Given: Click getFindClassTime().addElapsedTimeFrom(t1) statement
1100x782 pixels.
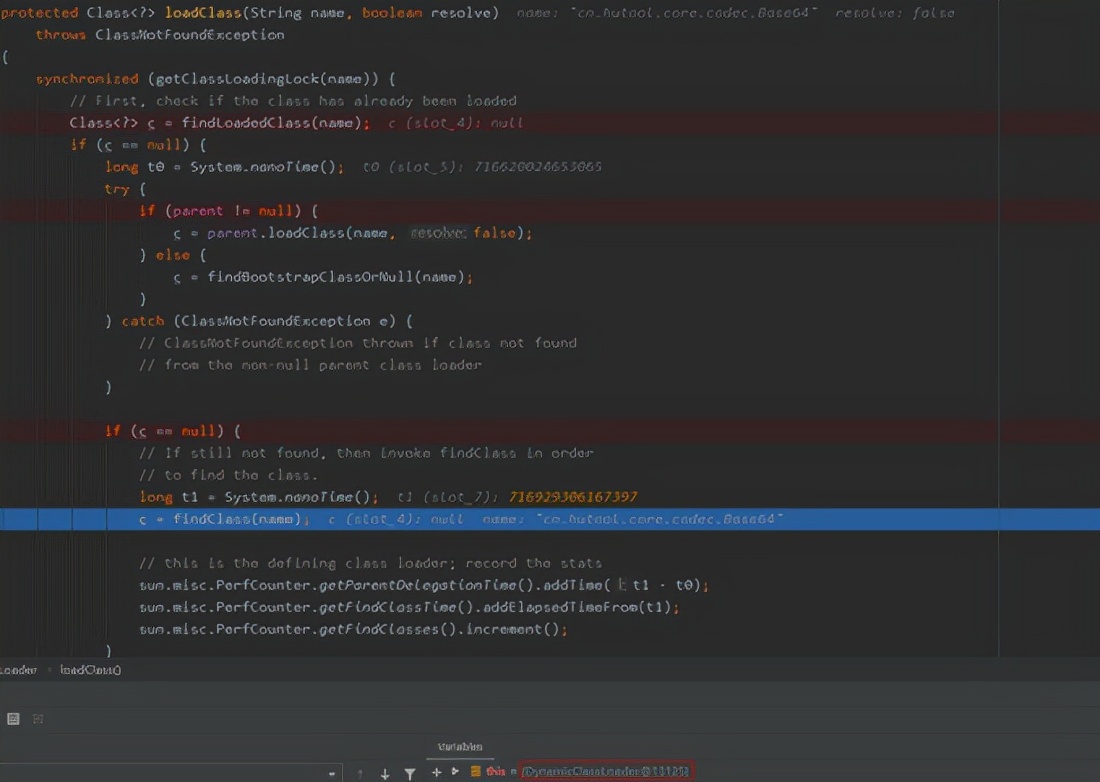Looking at the screenshot, I should click(409, 607).
